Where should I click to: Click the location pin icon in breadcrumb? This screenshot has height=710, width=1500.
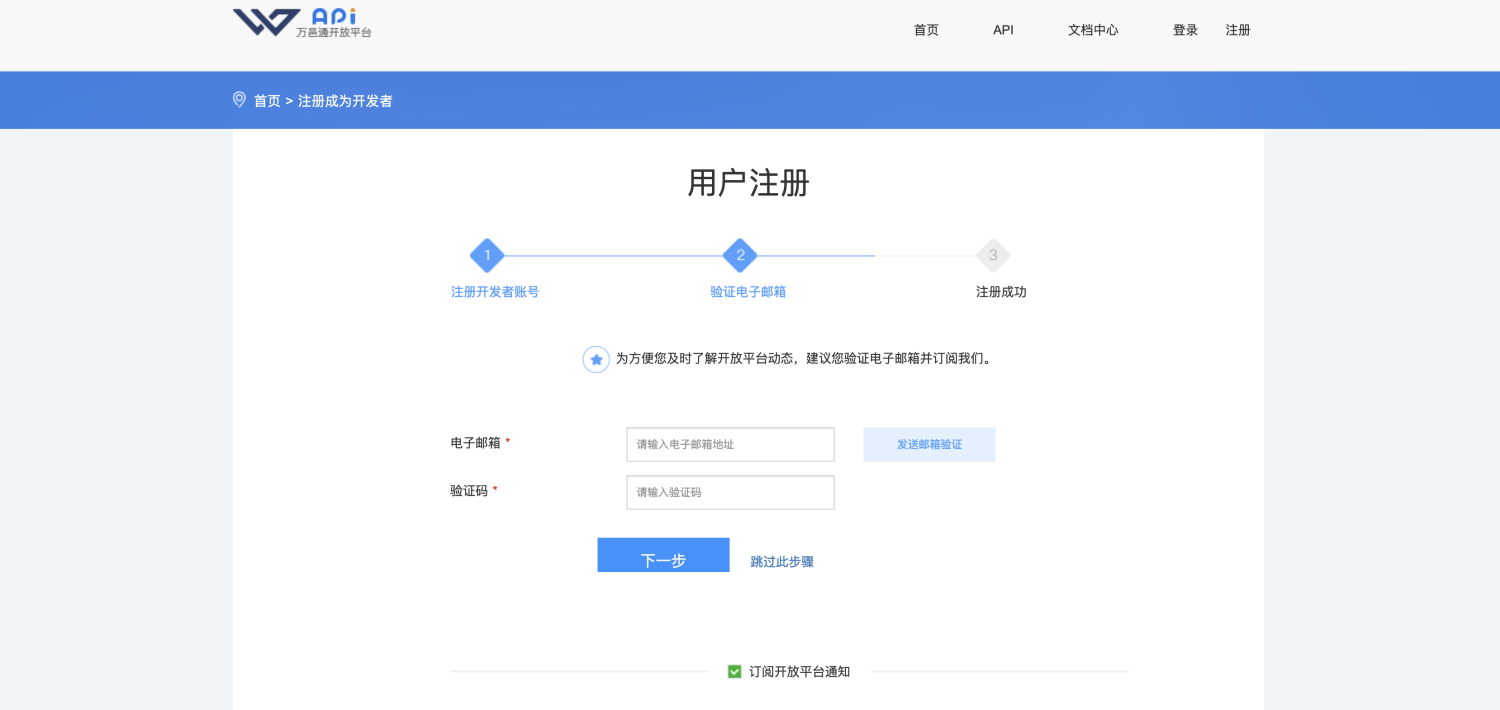tap(239, 100)
